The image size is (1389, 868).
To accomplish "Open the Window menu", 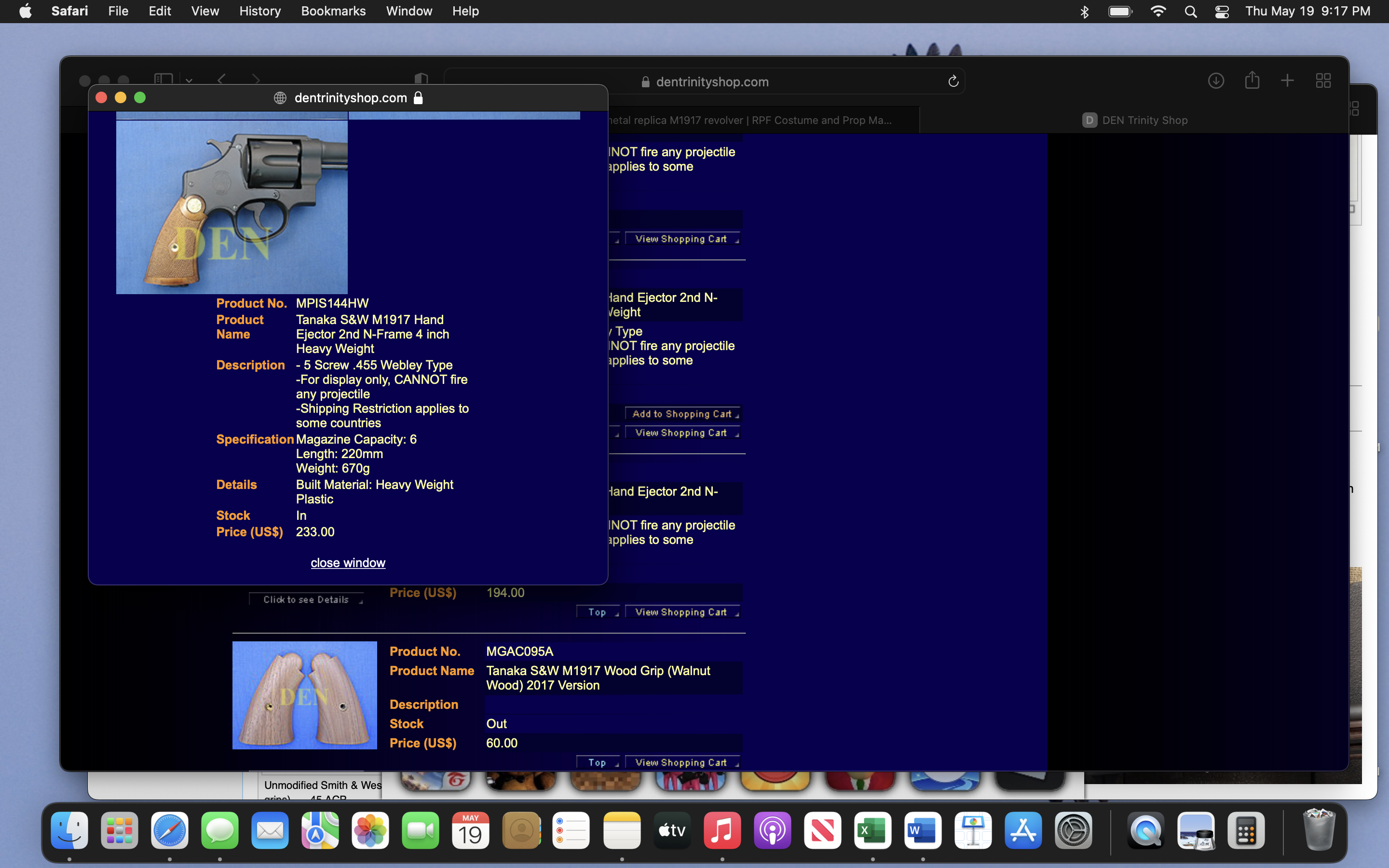I will pyautogui.click(x=409, y=11).
